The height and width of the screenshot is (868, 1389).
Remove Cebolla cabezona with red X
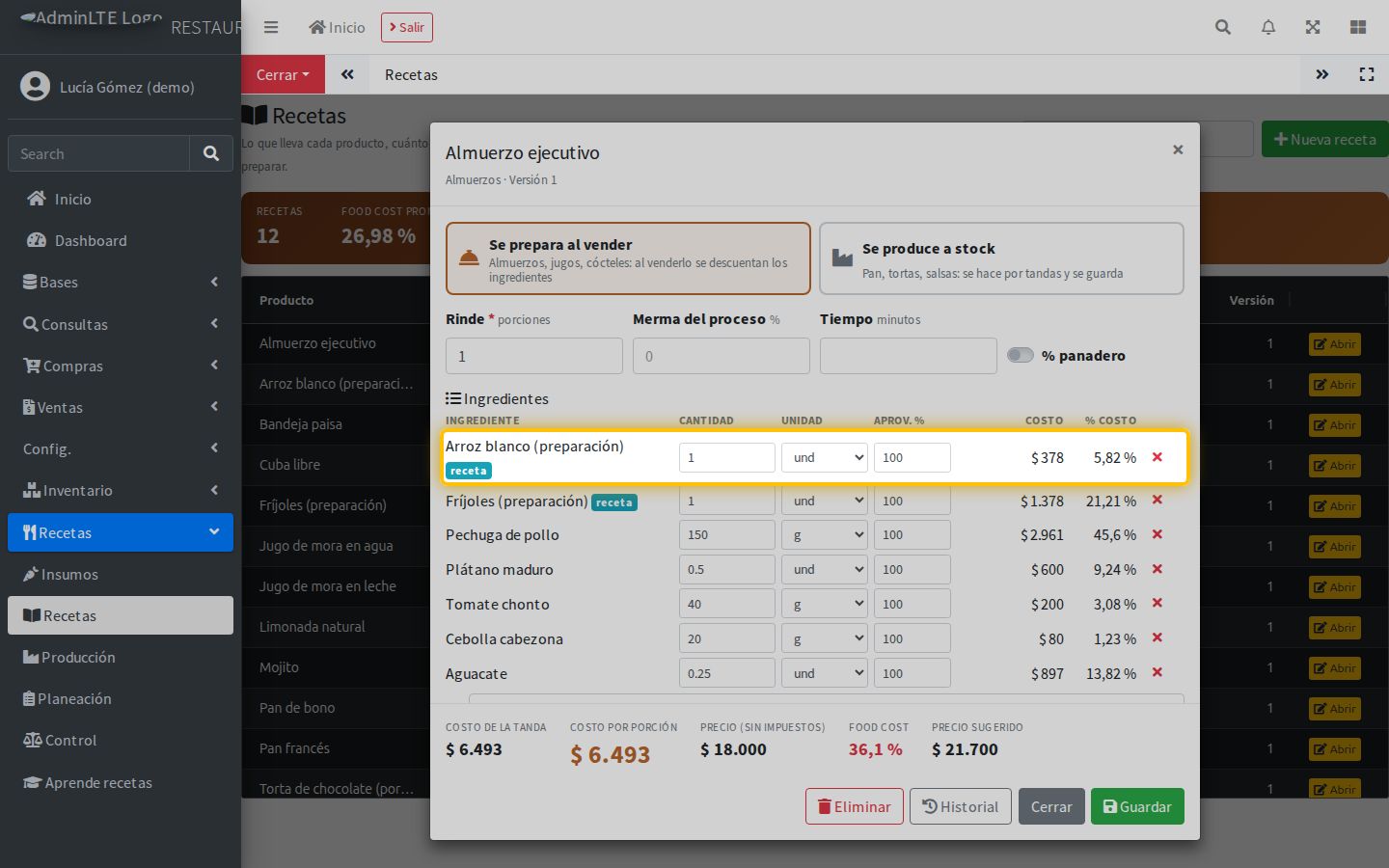(x=1157, y=638)
